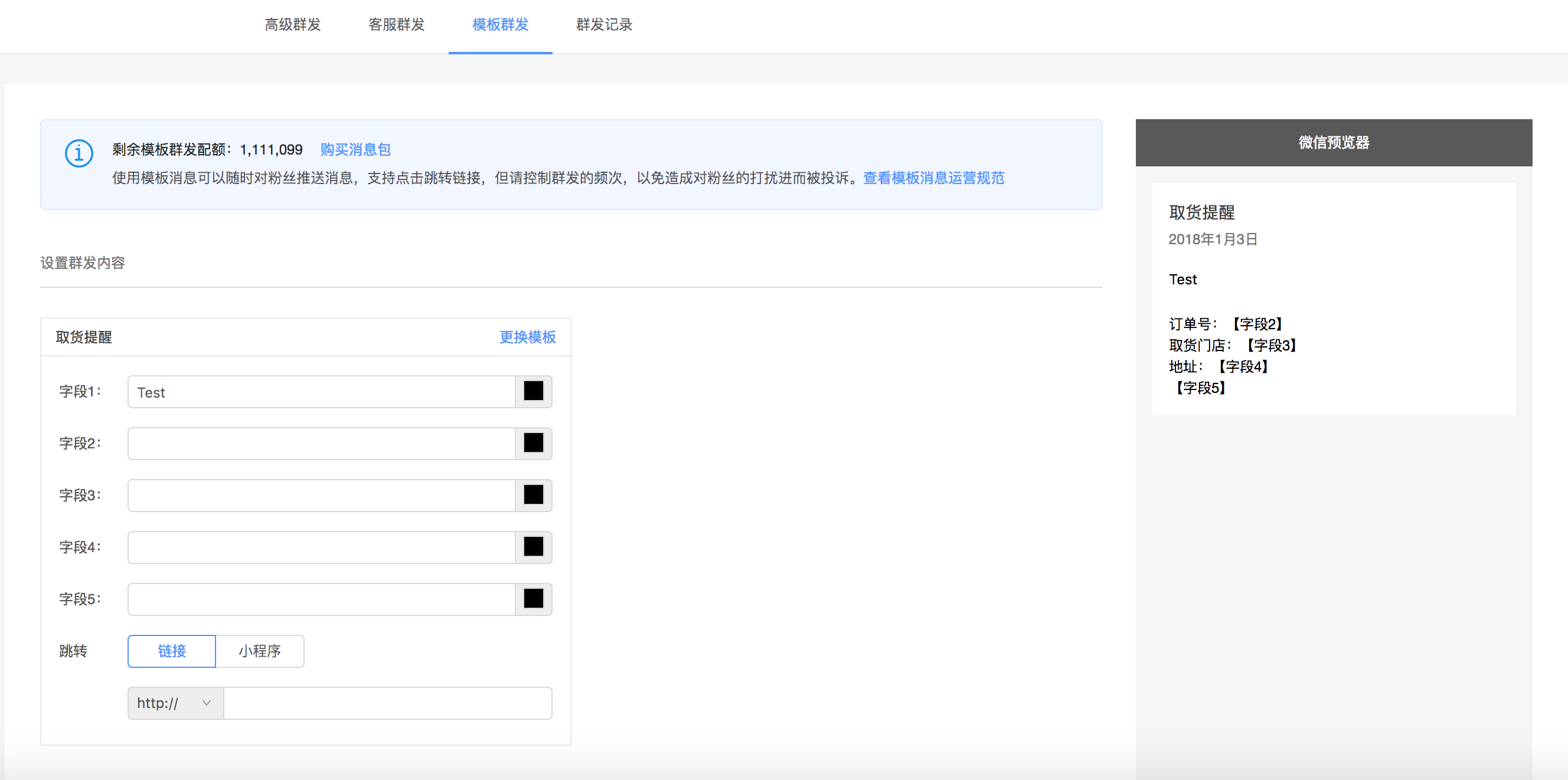Click the URL input next to http://
Screen dimensions: 1568x780
(x=388, y=703)
